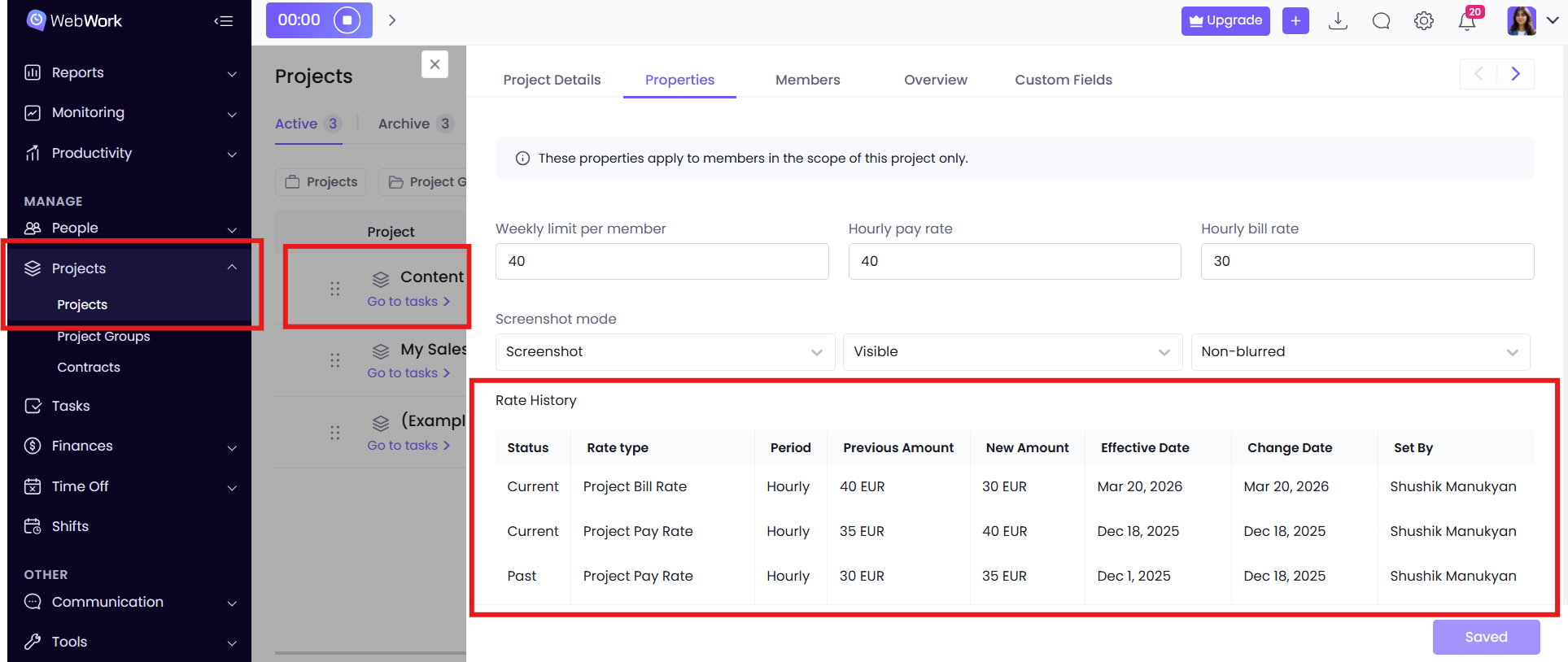Open the Screenshot mode dropdown
The image size is (1568, 662).
point(664,352)
